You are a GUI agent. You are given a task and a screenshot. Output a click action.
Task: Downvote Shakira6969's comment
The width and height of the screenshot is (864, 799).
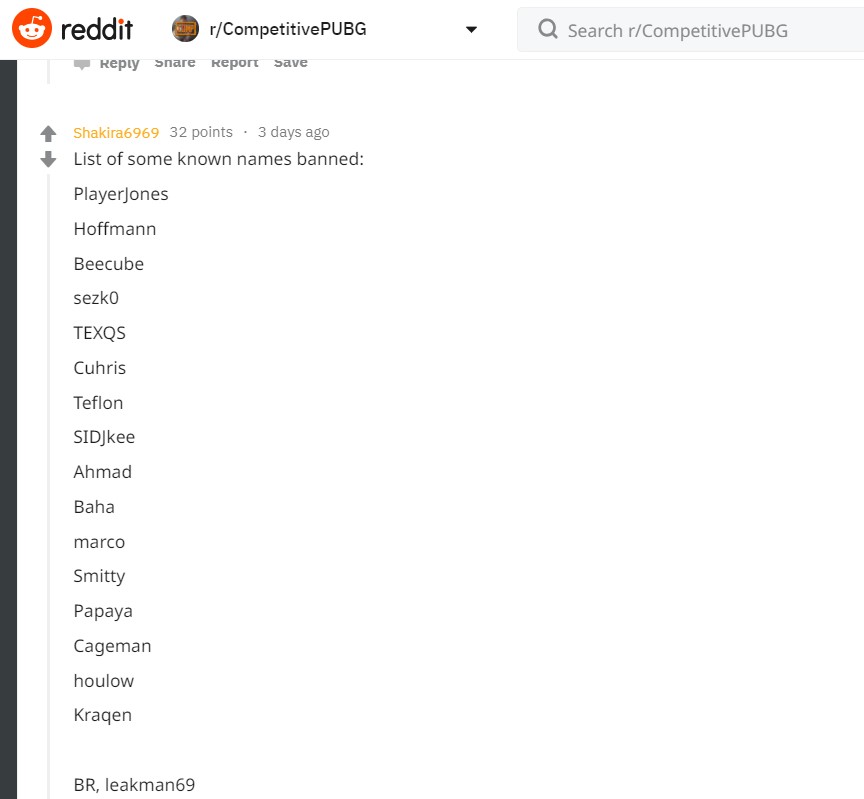coord(48,159)
